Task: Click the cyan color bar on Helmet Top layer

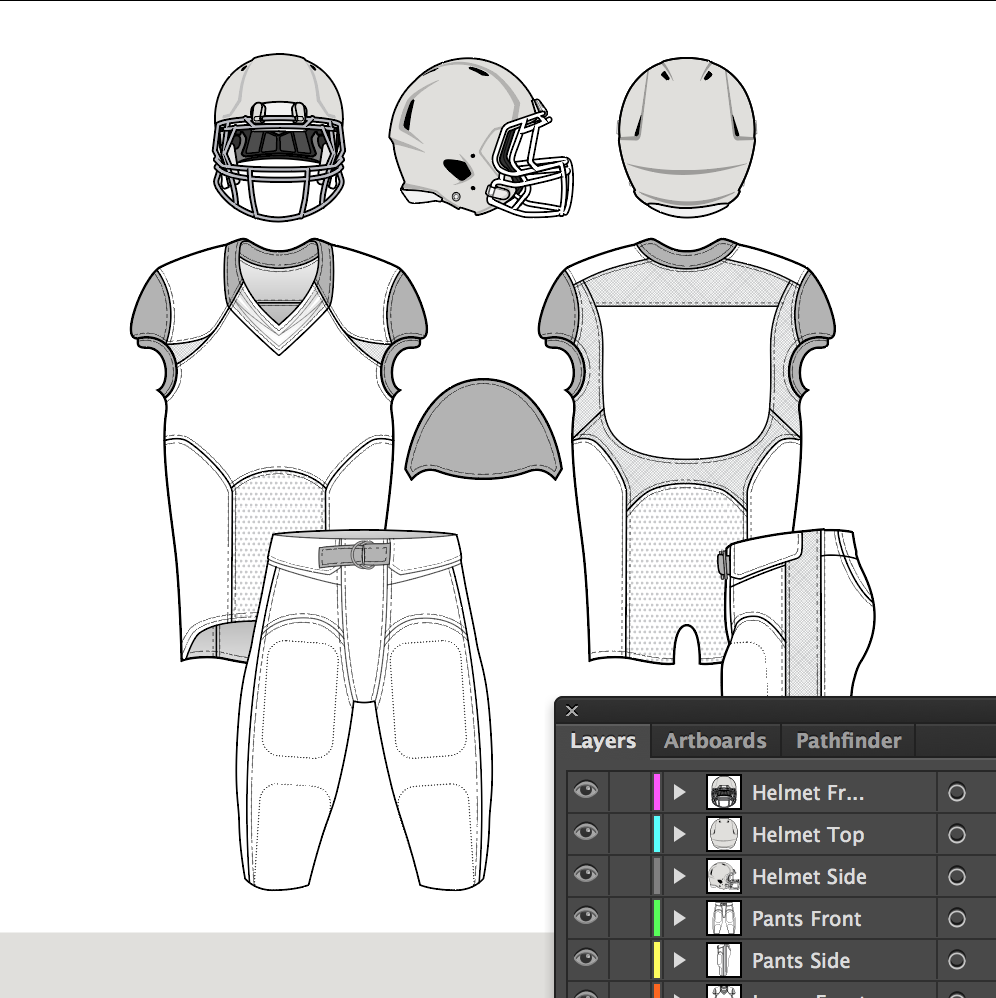Action: click(x=656, y=834)
